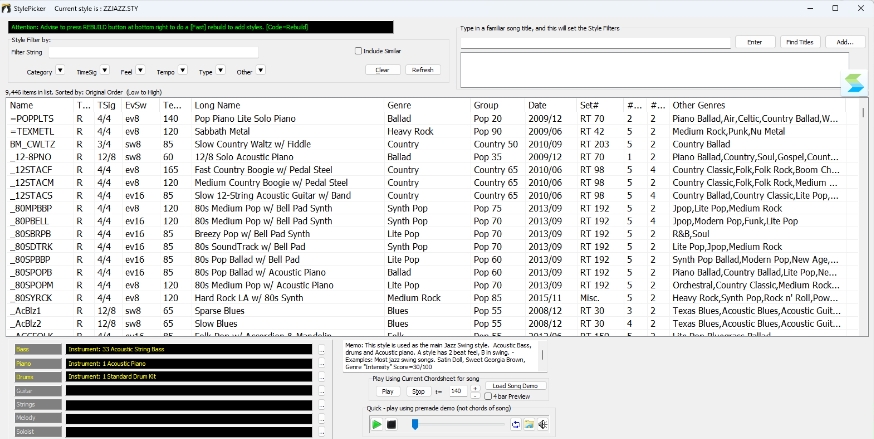The image size is (874, 439).
Task: Sort by the Genre column header
Action: [427, 105]
